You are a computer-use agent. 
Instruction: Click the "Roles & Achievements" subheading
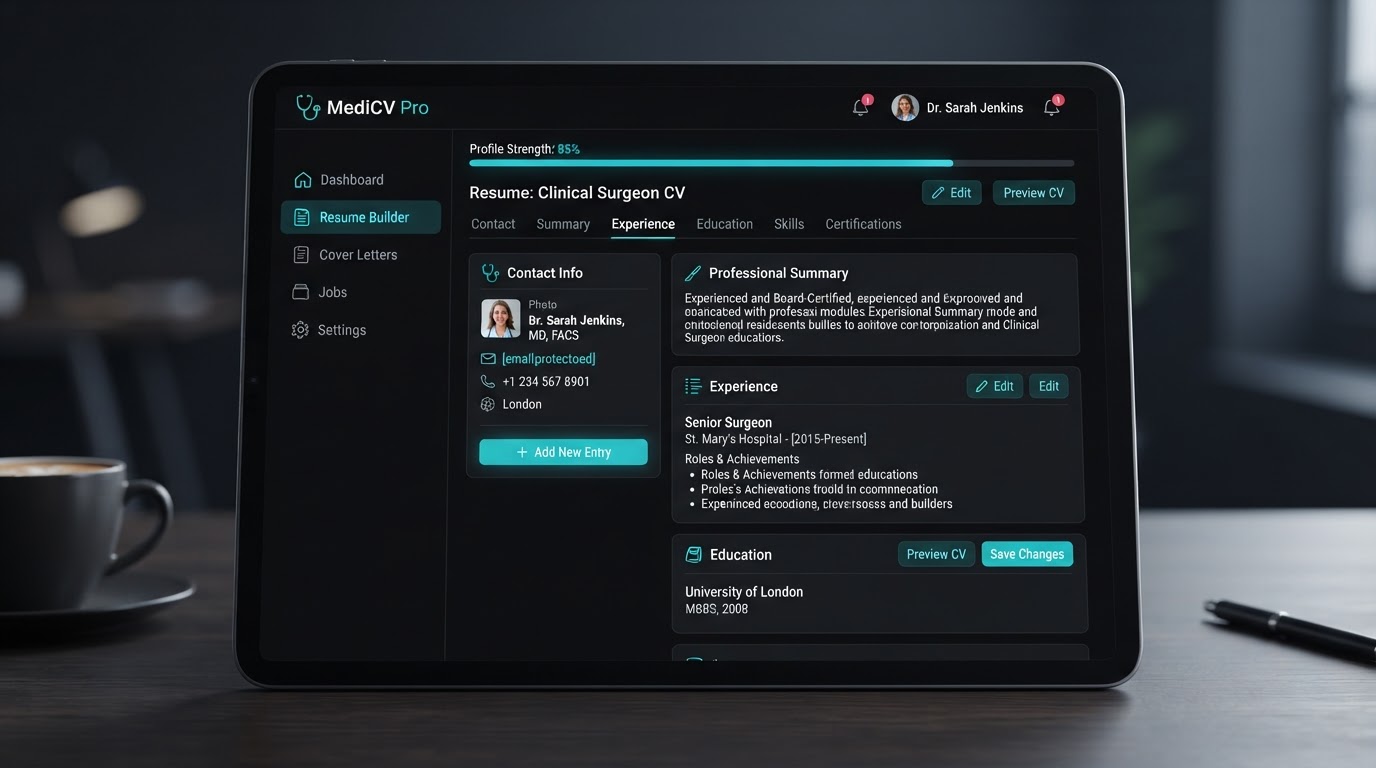[x=742, y=459]
